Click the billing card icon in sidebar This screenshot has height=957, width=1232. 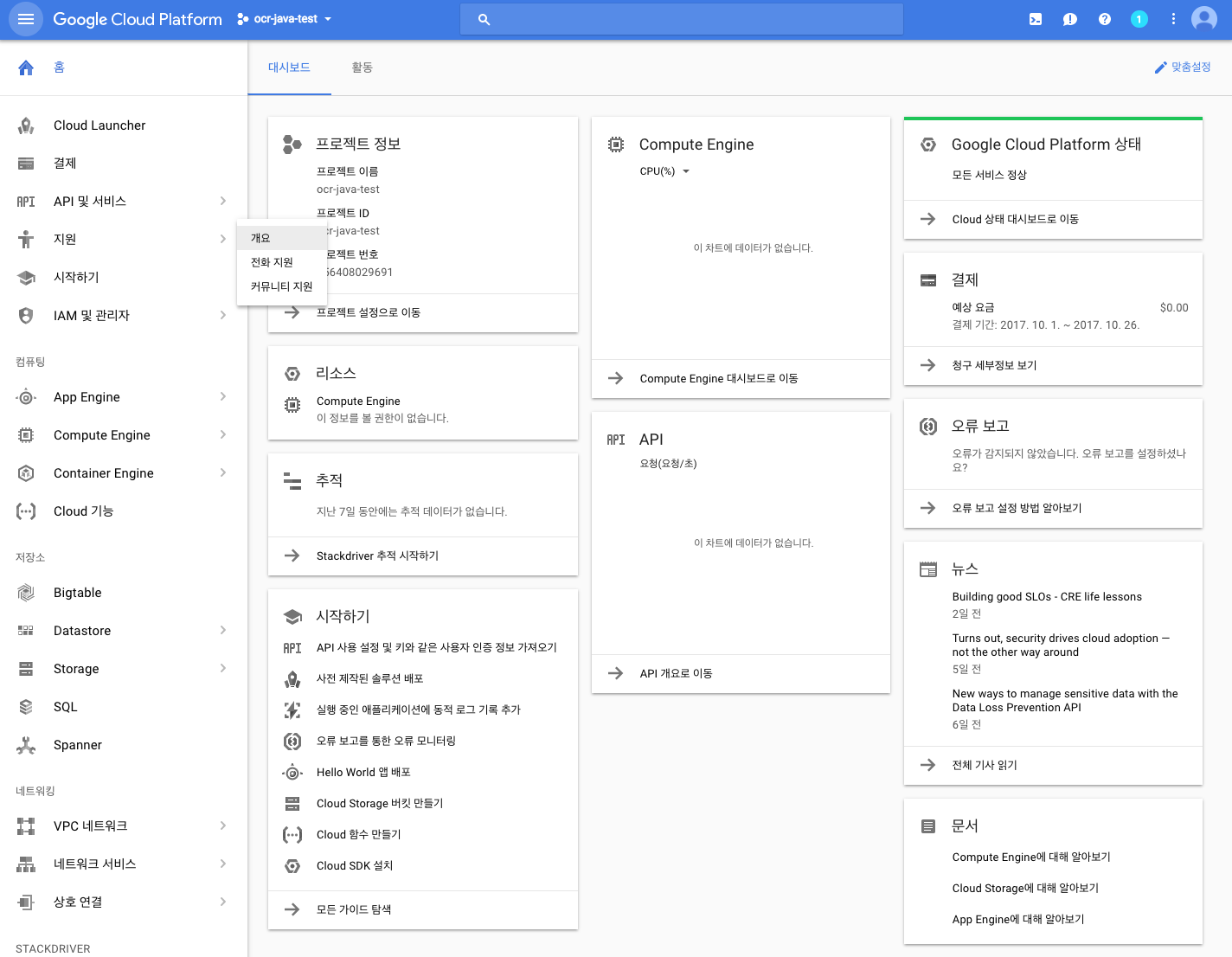[x=26, y=164]
